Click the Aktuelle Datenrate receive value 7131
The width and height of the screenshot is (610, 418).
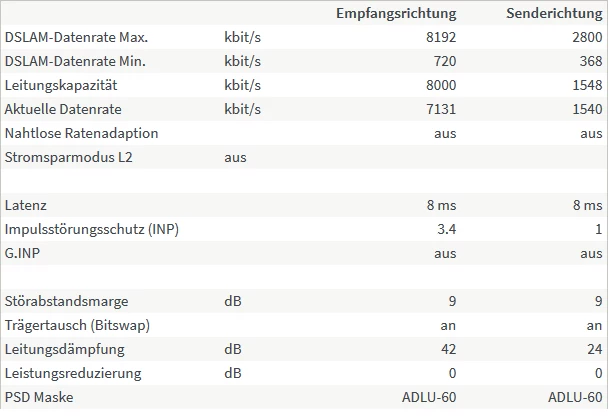tap(441, 109)
